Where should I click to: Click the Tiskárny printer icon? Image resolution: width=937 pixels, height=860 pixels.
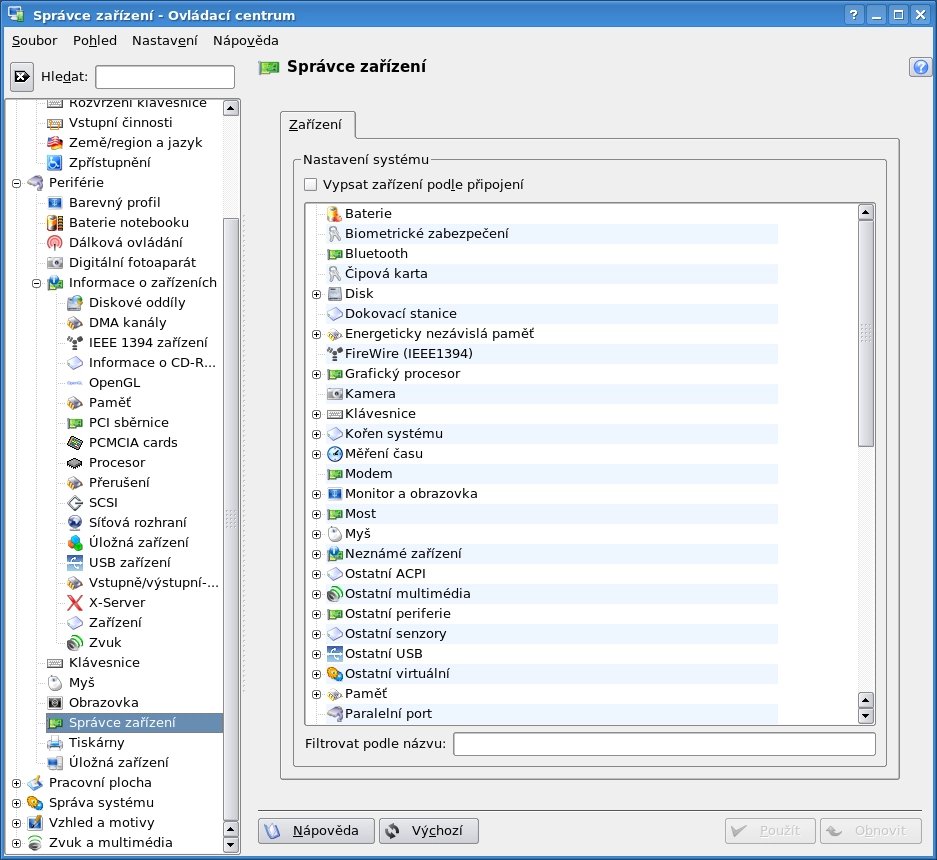pyautogui.click(x=55, y=743)
